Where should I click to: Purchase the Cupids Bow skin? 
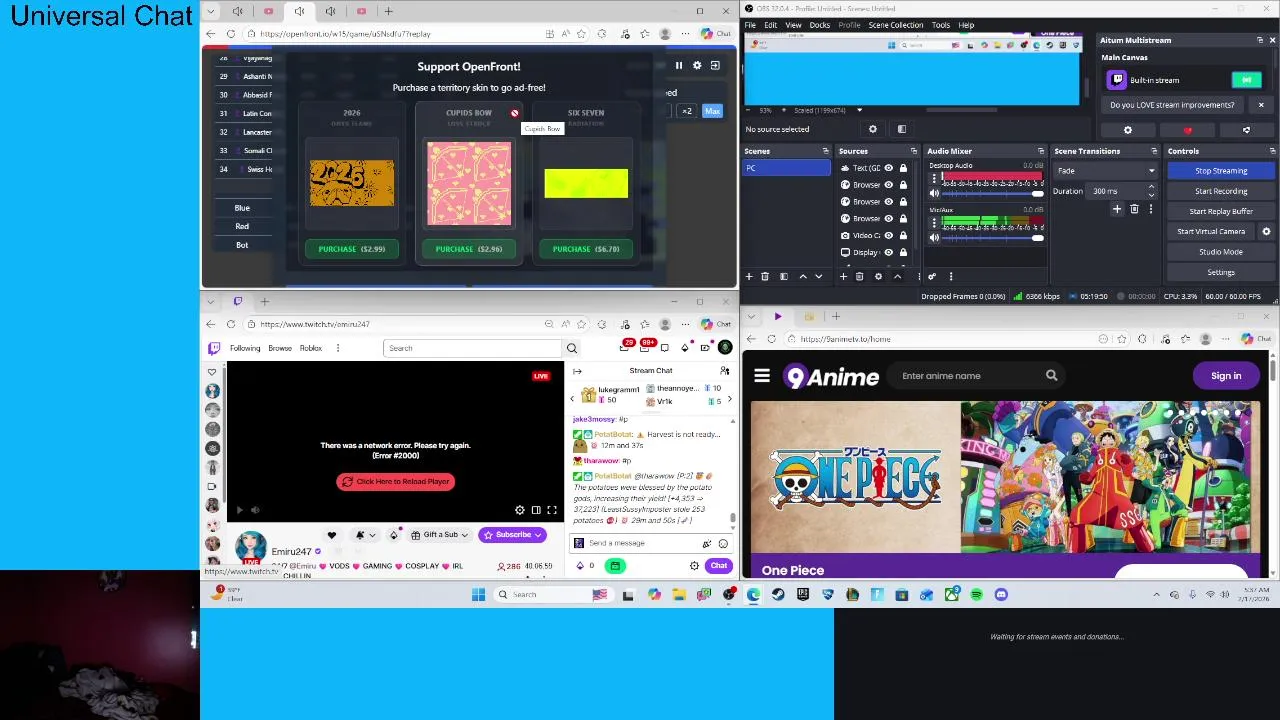coord(468,249)
